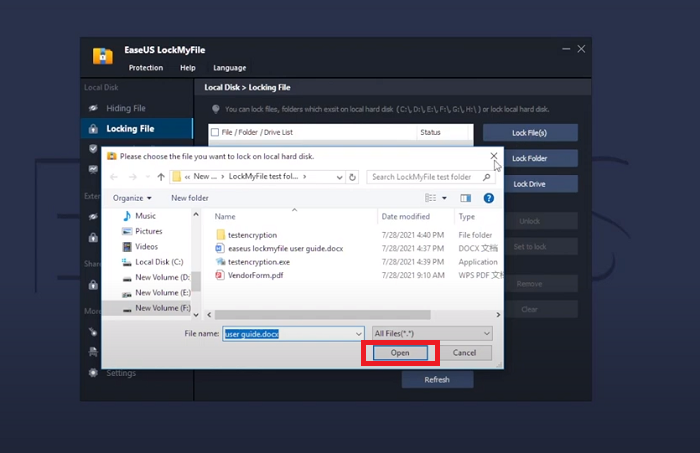Image resolution: width=700 pixels, height=453 pixels.
Task: Open Settings in the sidebar
Action: click(x=121, y=373)
